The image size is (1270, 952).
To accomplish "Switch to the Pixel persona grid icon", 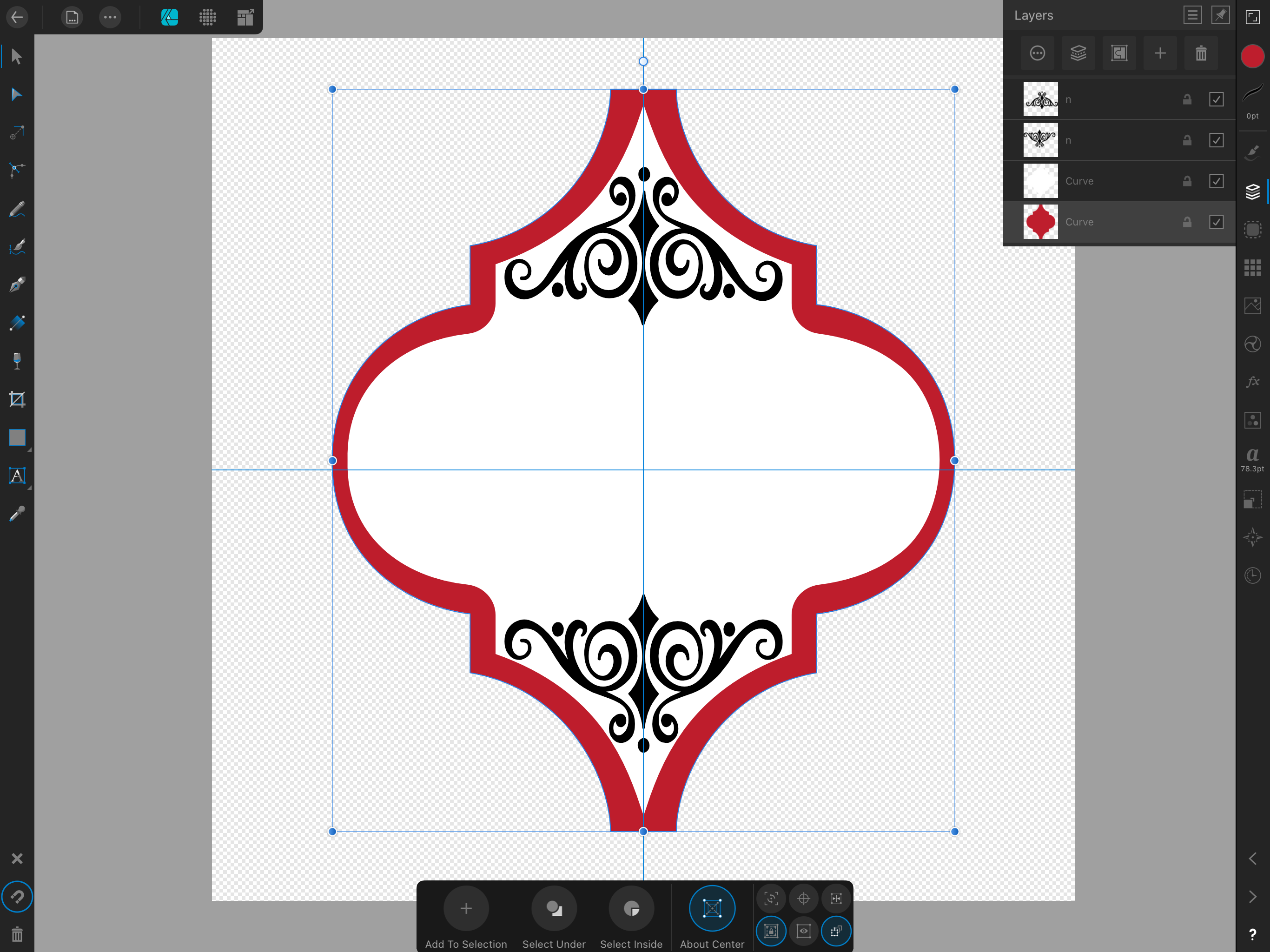I will point(208,17).
